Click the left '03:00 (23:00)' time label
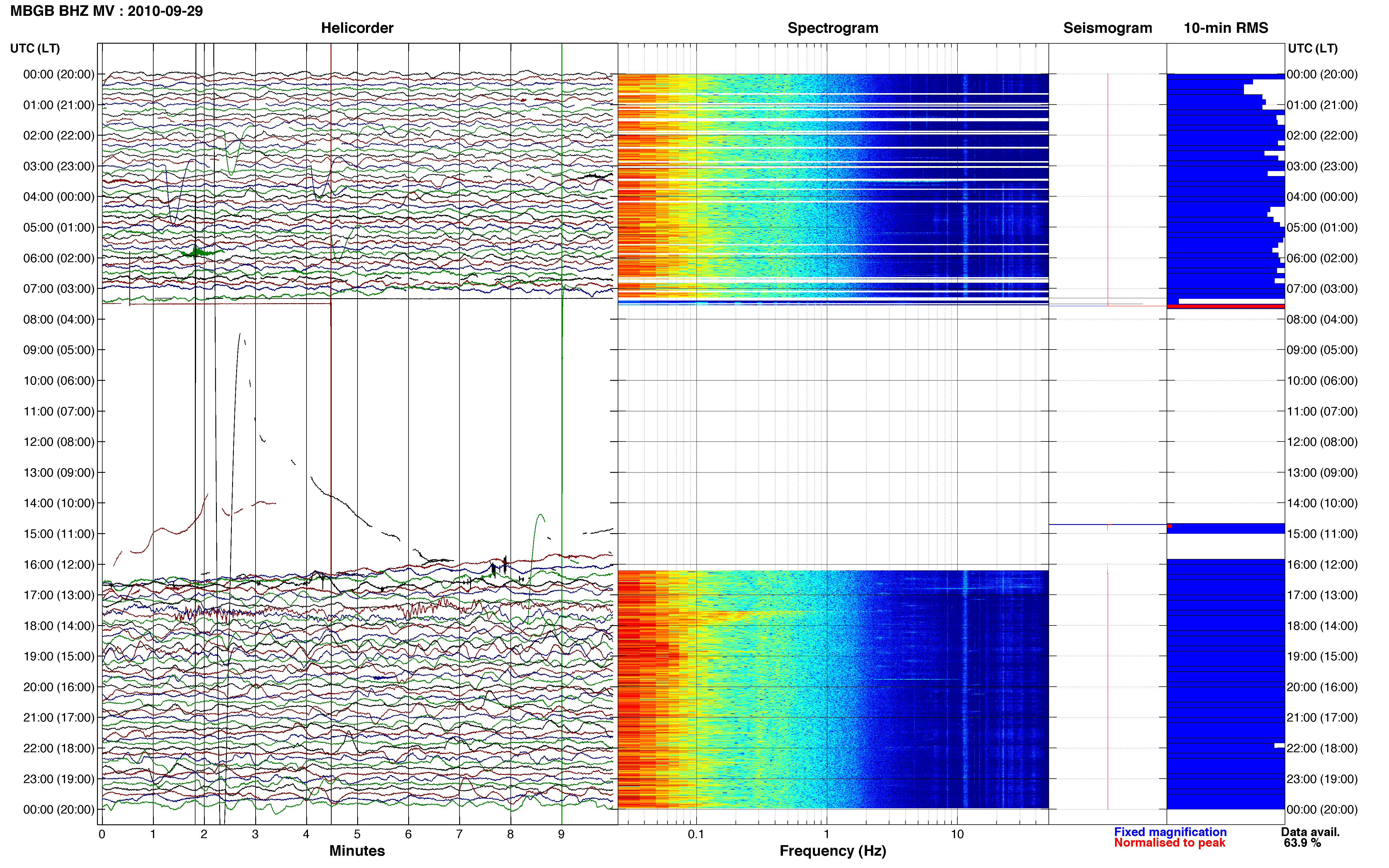Image resolution: width=1389 pixels, height=868 pixels. tap(59, 166)
